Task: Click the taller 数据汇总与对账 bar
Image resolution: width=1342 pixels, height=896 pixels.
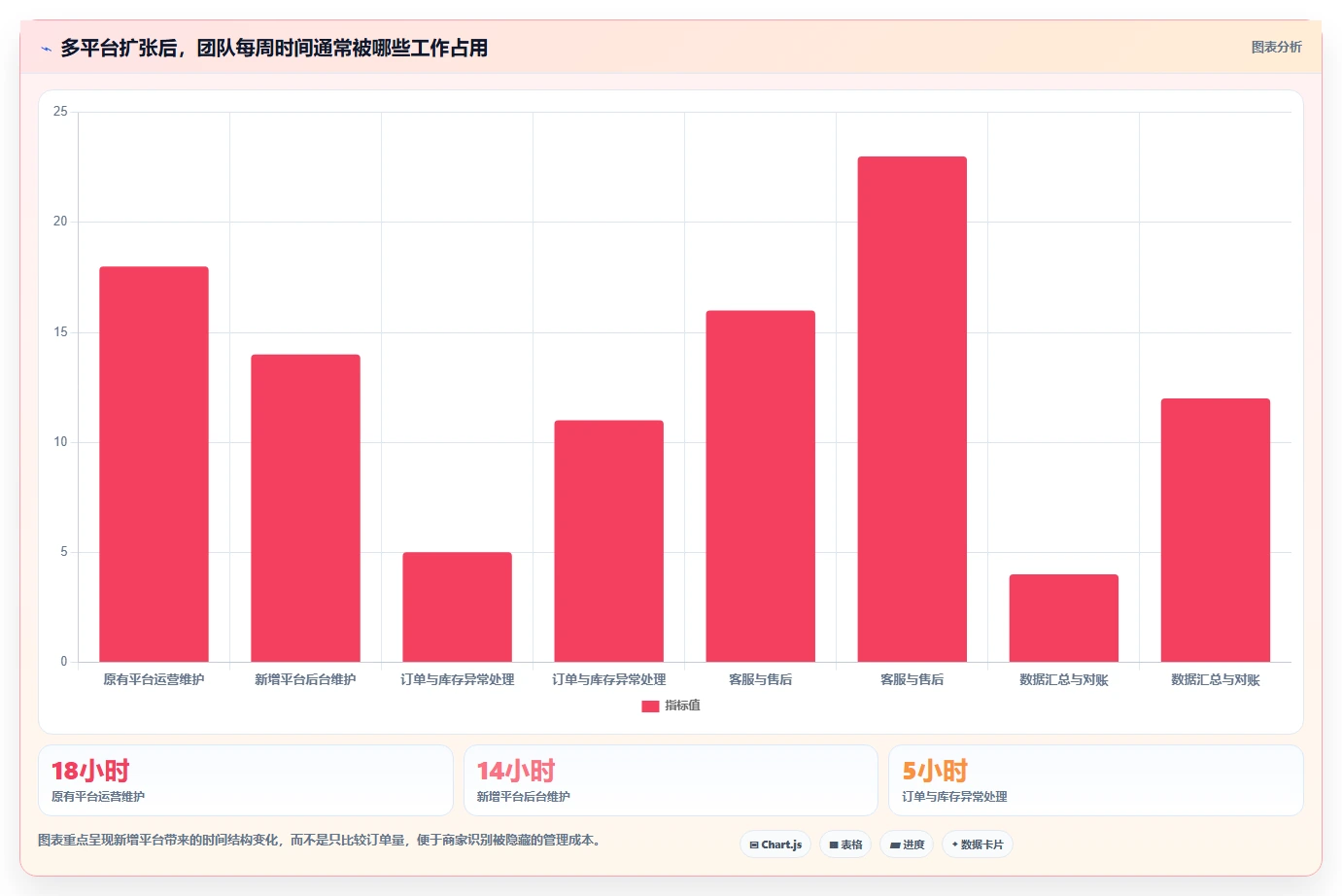Action: (x=1215, y=531)
